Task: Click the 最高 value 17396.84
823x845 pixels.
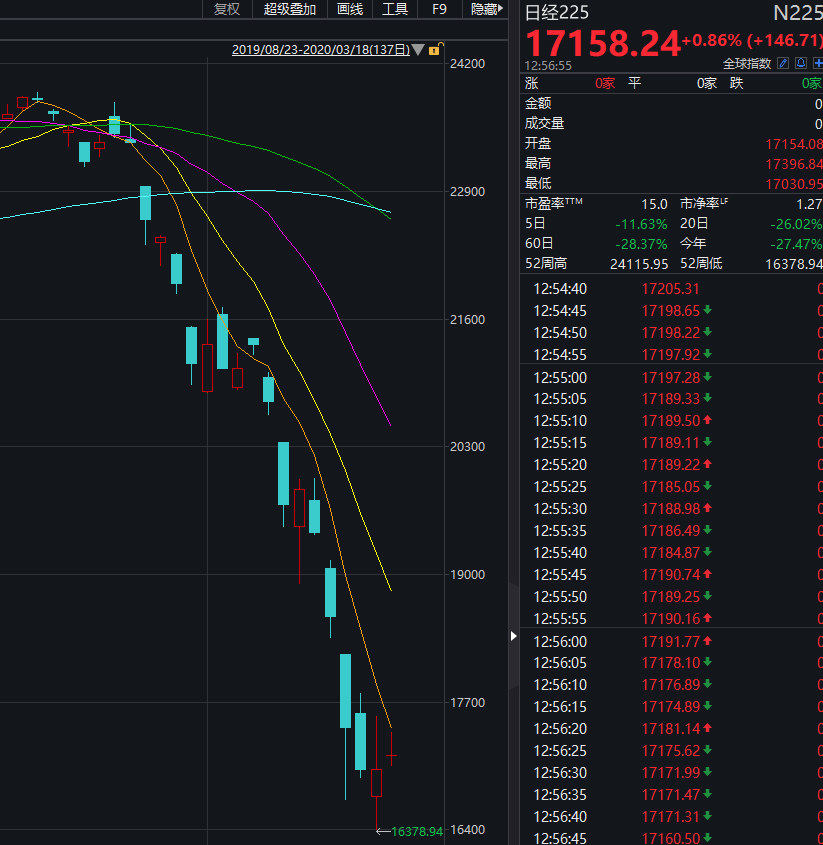Action: click(x=794, y=164)
